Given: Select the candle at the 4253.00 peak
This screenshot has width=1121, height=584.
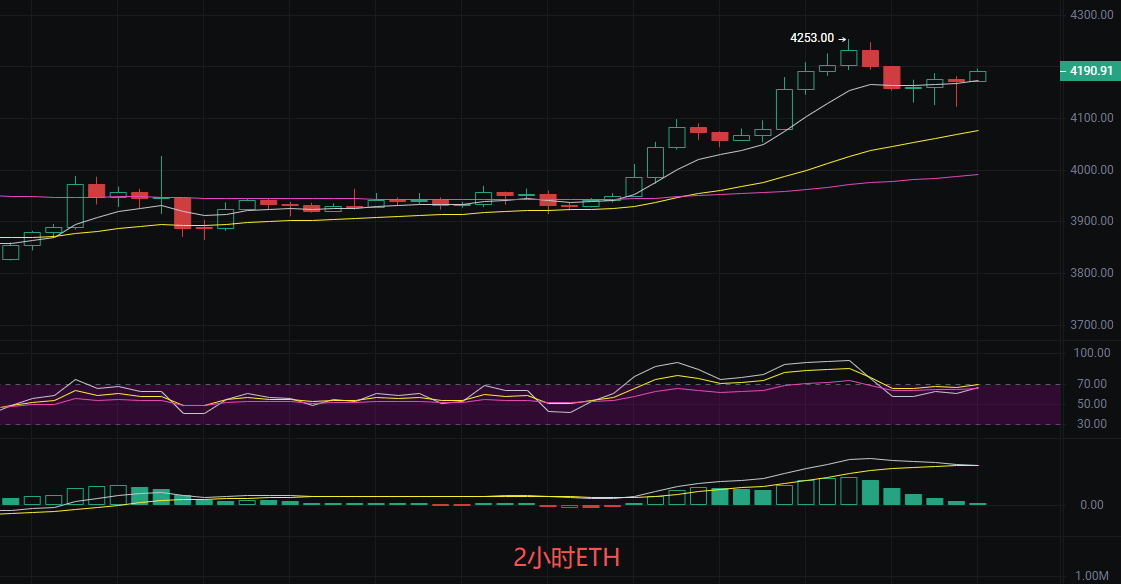Looking at the screenshot, I should pos(848,58).
